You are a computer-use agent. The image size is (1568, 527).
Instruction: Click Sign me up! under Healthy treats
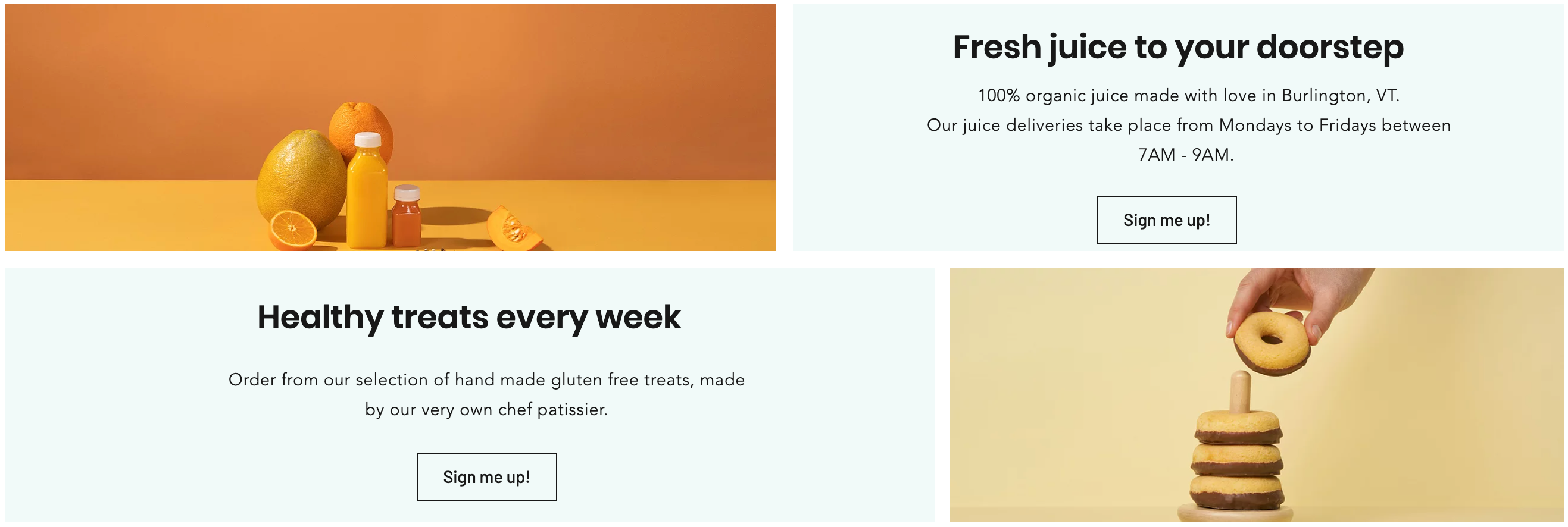point(486,477)
